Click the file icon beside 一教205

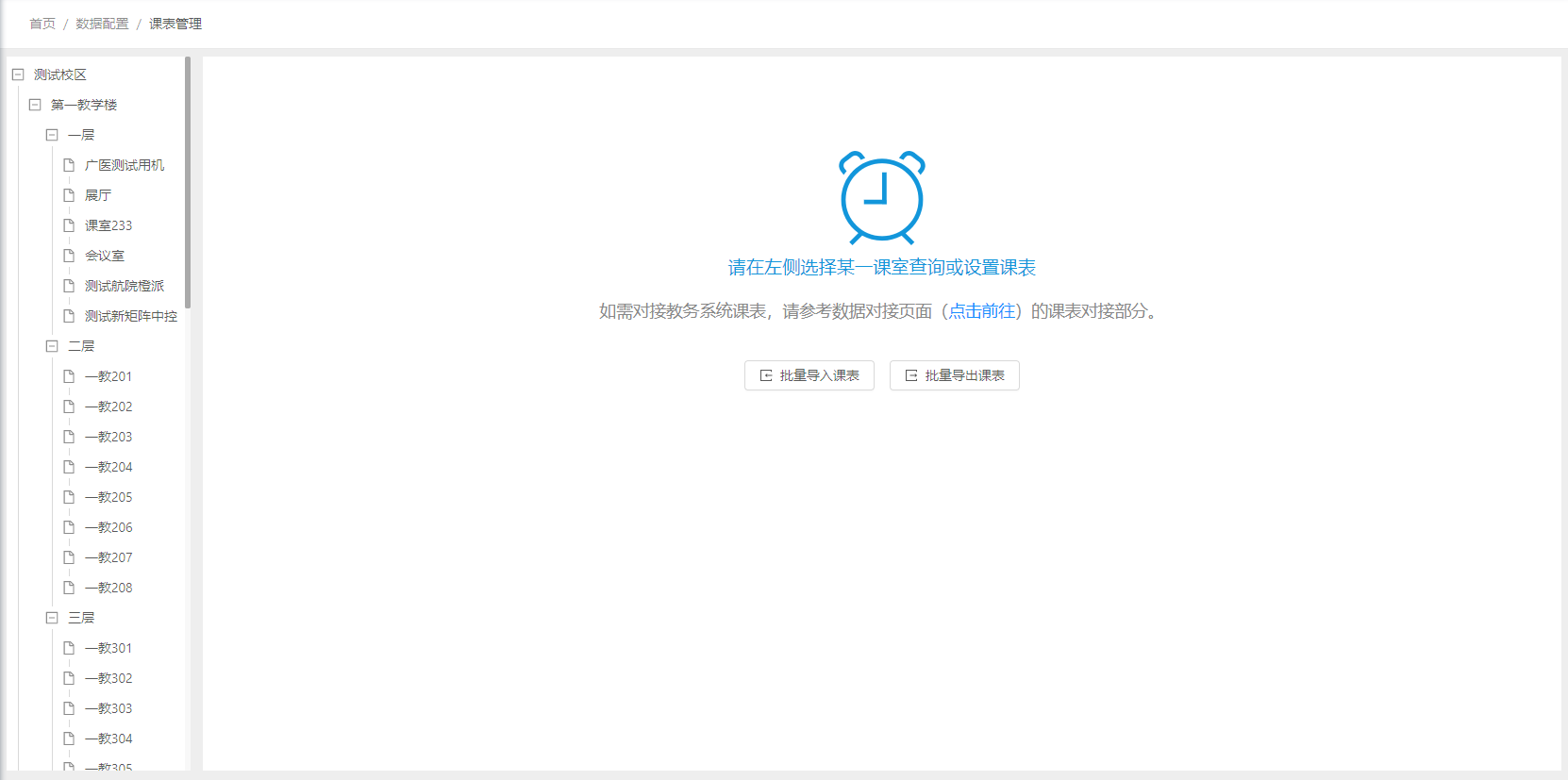pos(69,497)
